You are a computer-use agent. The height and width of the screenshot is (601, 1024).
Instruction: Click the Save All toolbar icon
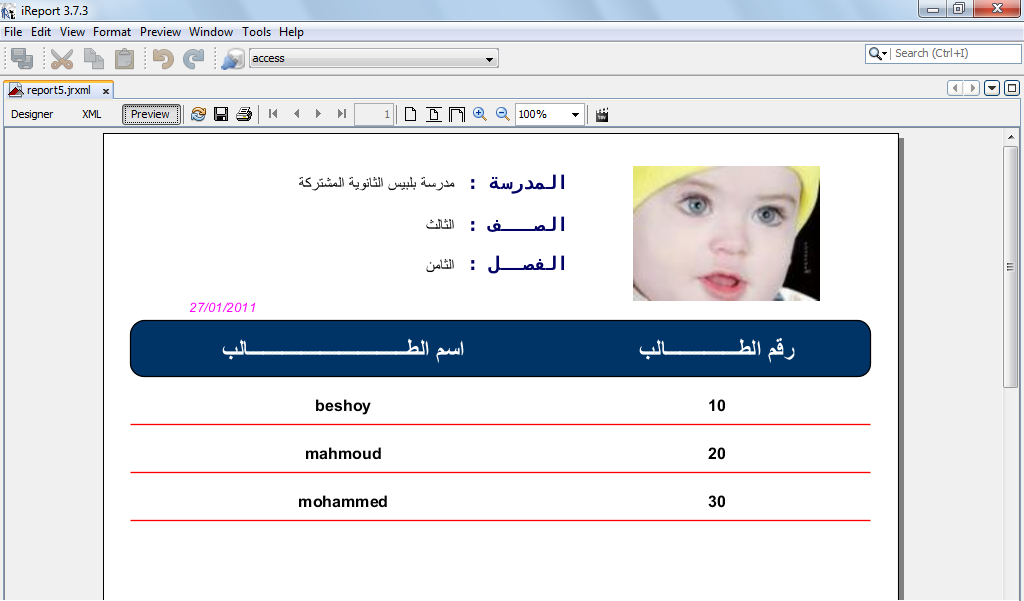(22, 59)
